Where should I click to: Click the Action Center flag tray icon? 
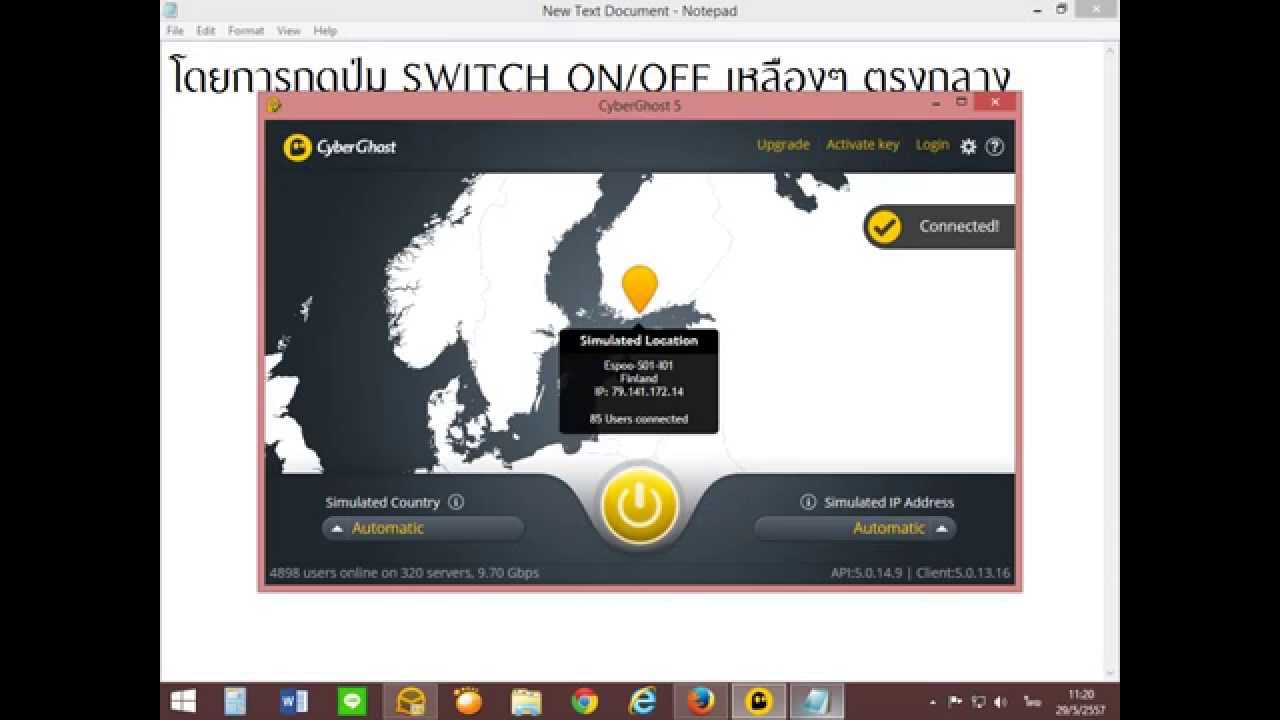[x=955, y=702]
